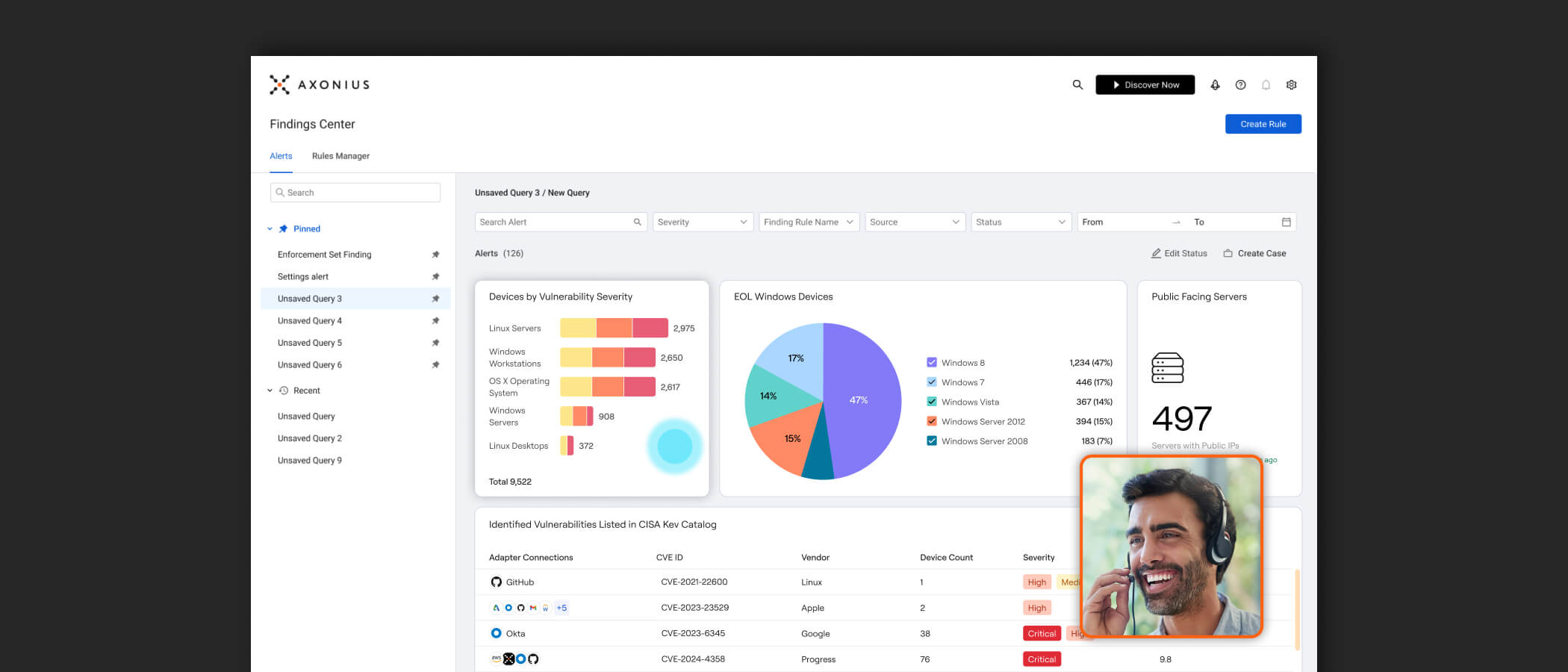
Task: Select the Alerts tab
Action: 281,156
